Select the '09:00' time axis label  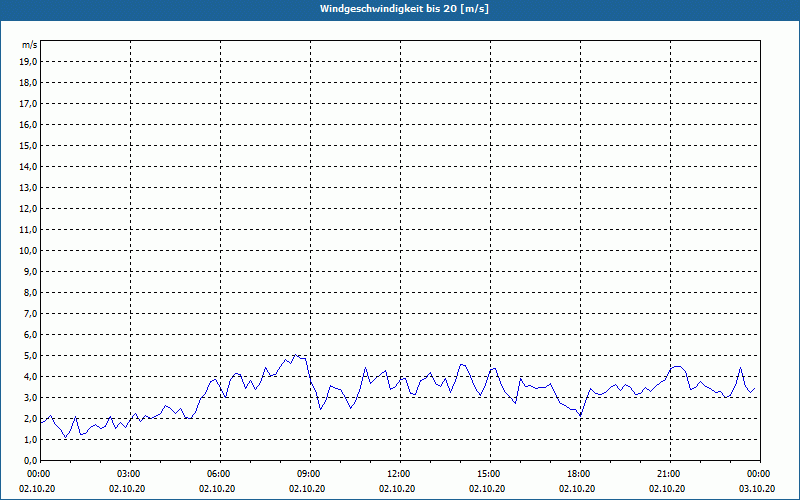click(x=308, y=474)
